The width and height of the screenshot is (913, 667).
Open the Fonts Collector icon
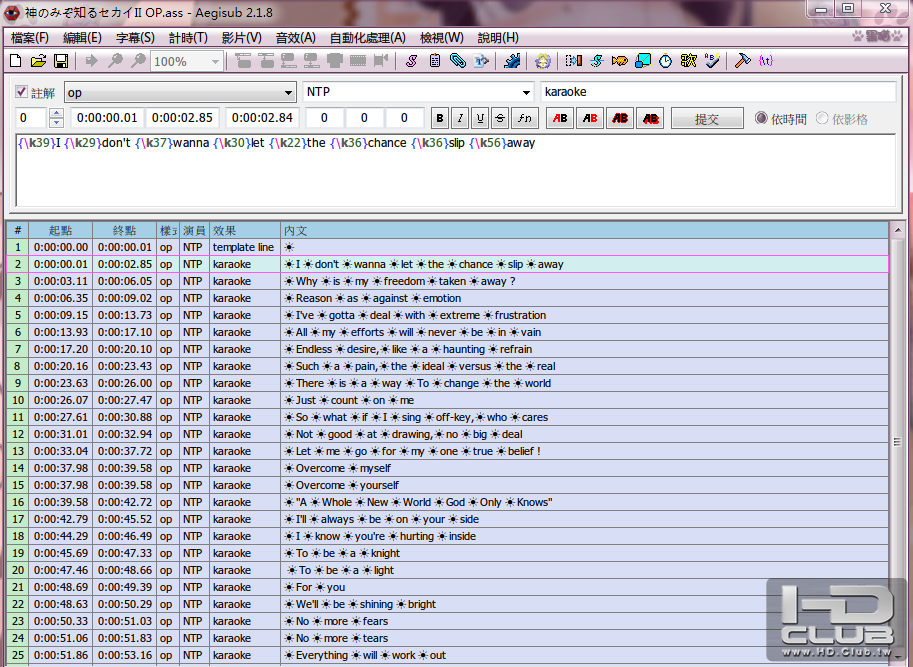[x=481, y=61]
